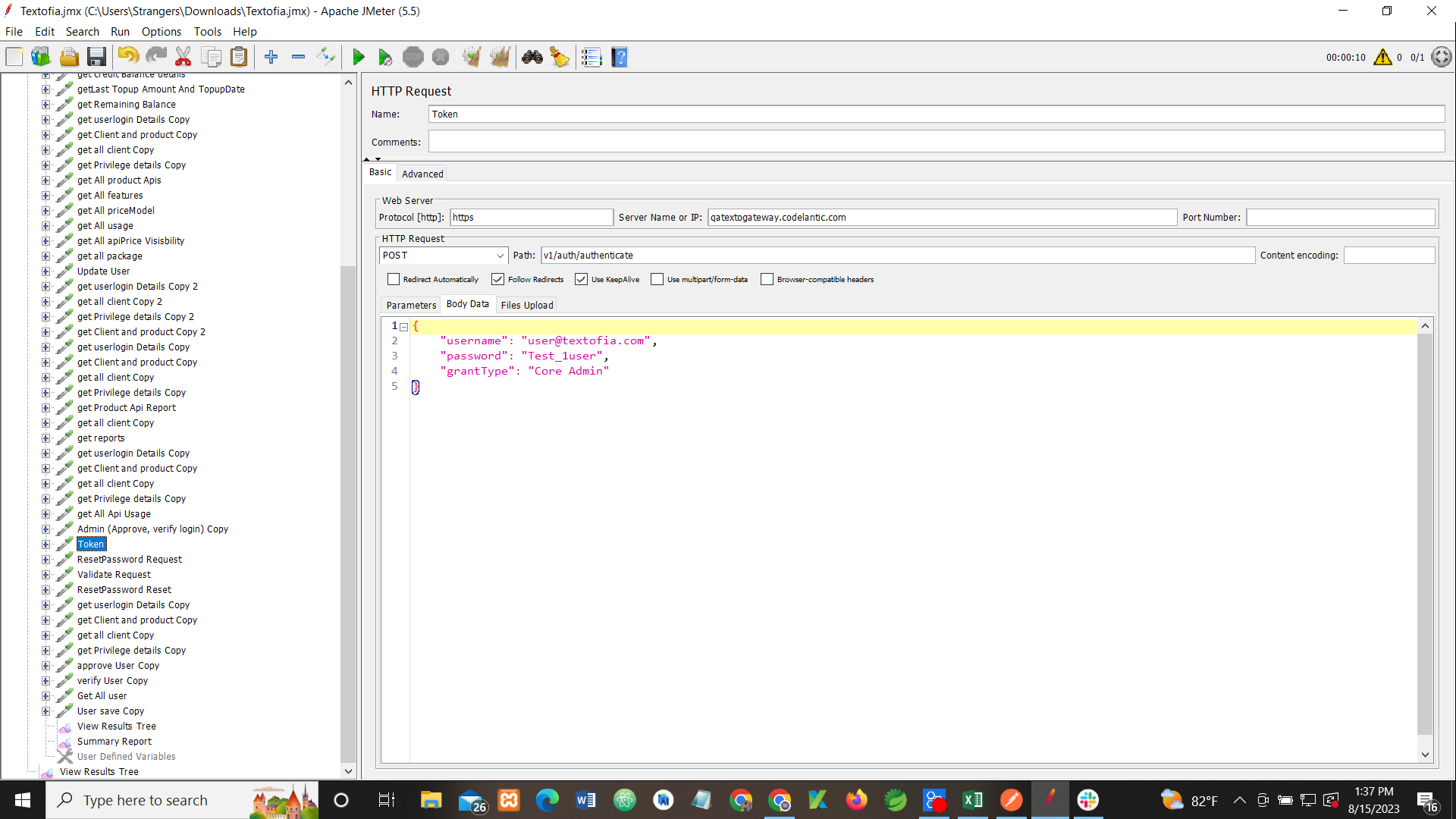The width and height of the screenshot is (1456, 819).
Task: Click the Search binoculars icon
Action: click(532, 57)
